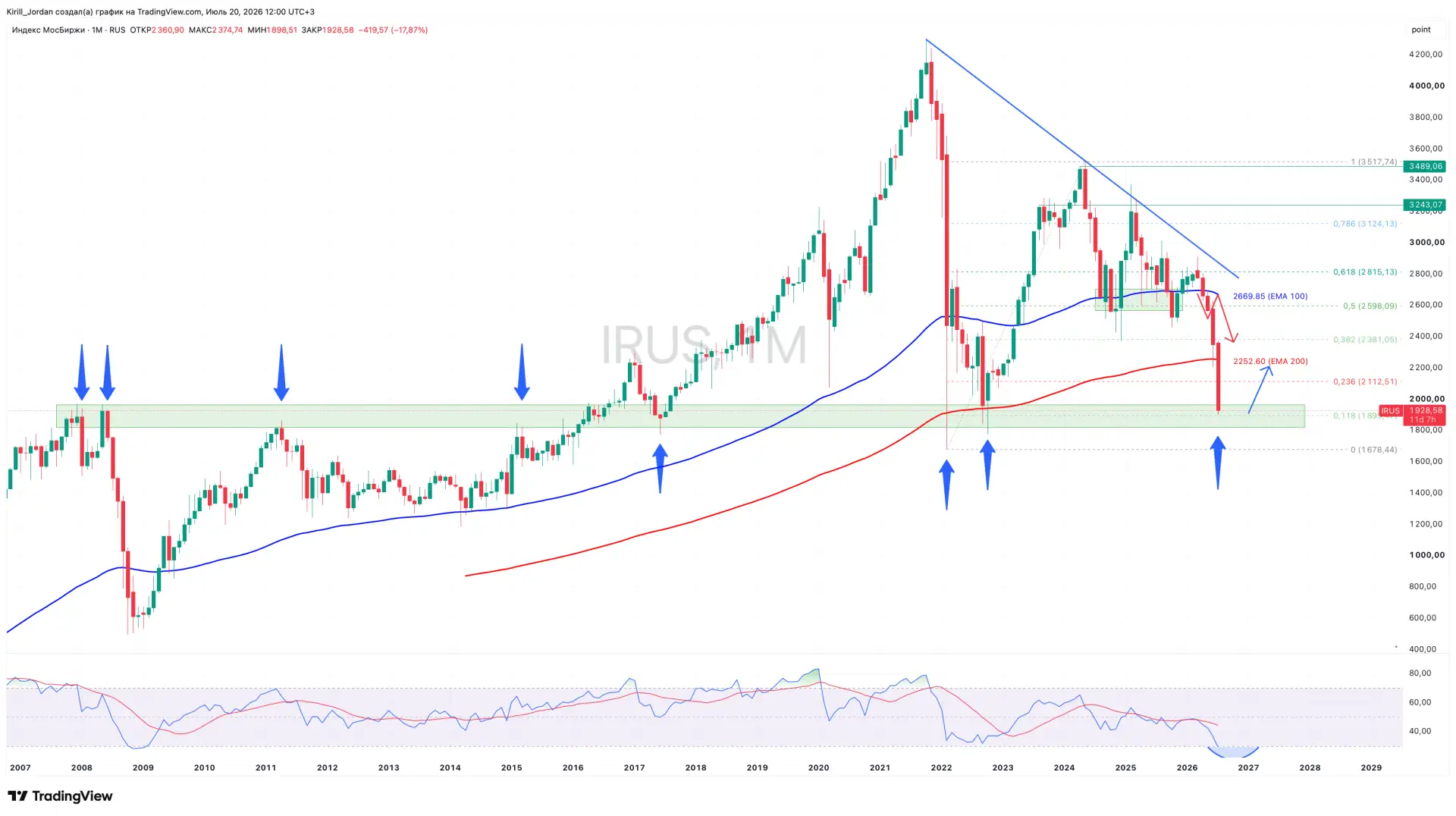Click the green 3489,06 price label
Screen dimensions: 1456x816
tap(1425, 166)
